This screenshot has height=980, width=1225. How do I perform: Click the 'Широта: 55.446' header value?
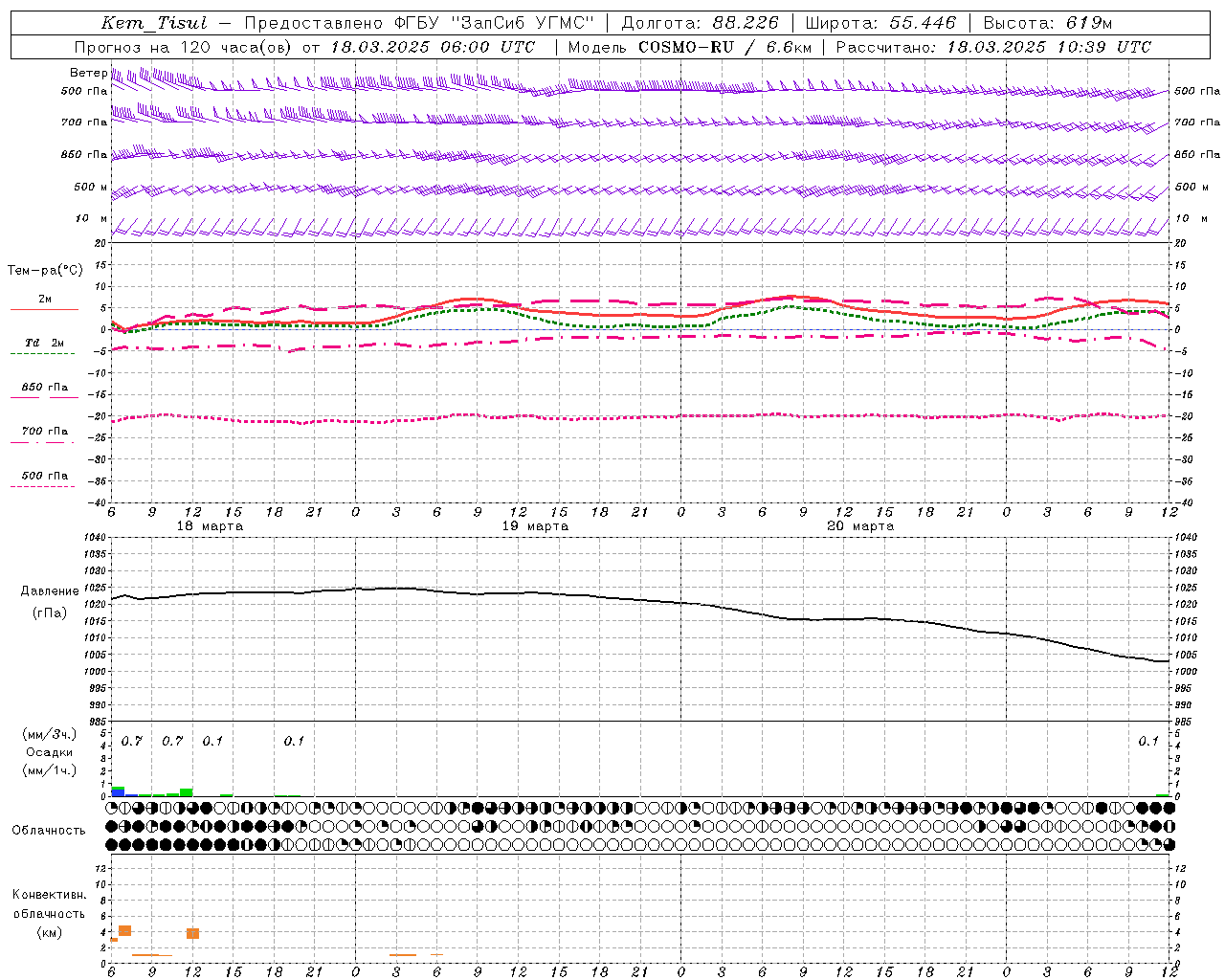(x=880, y=23)
